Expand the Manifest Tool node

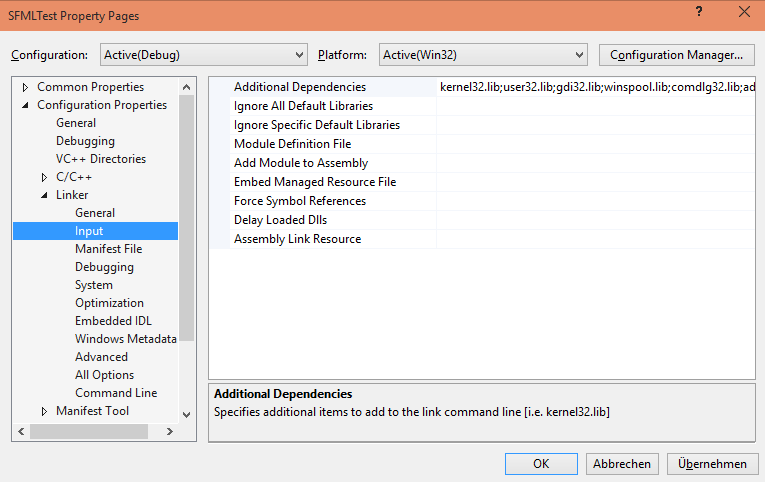(44, 411)
